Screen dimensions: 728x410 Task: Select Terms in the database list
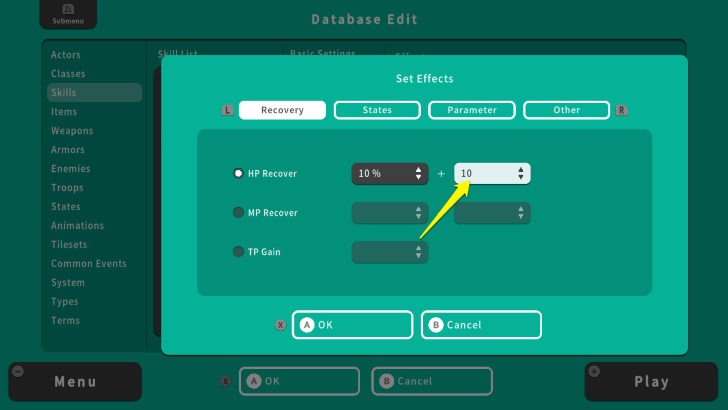point(65,321)
